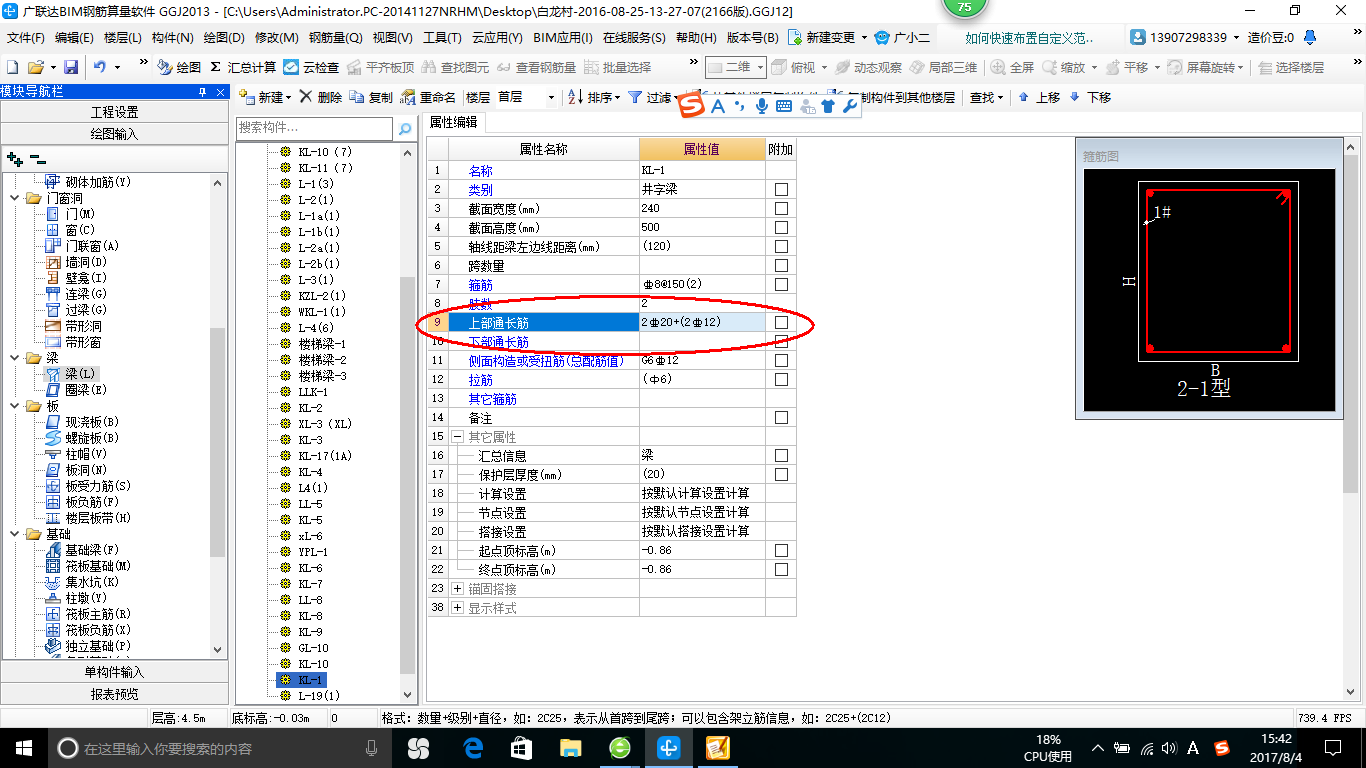
Task: Pin the 模块导航栏 panel
Action: point(202,91)
